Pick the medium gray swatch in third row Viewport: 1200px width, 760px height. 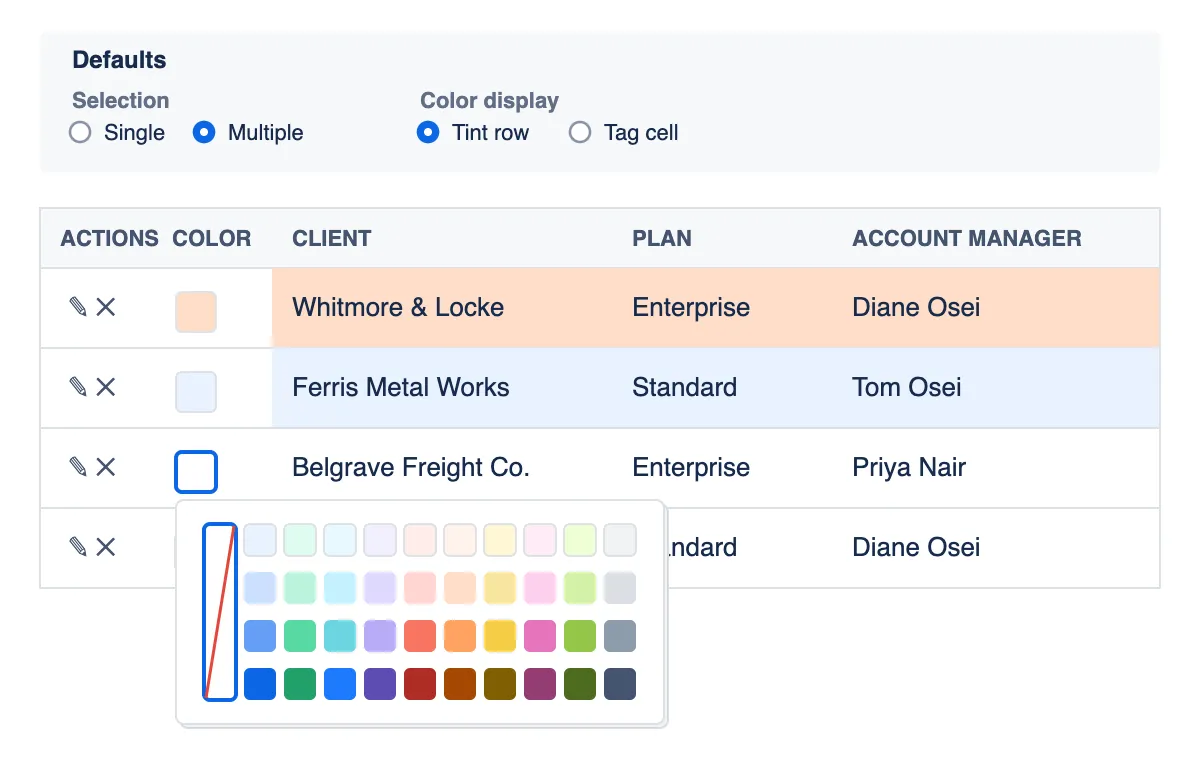620,636
